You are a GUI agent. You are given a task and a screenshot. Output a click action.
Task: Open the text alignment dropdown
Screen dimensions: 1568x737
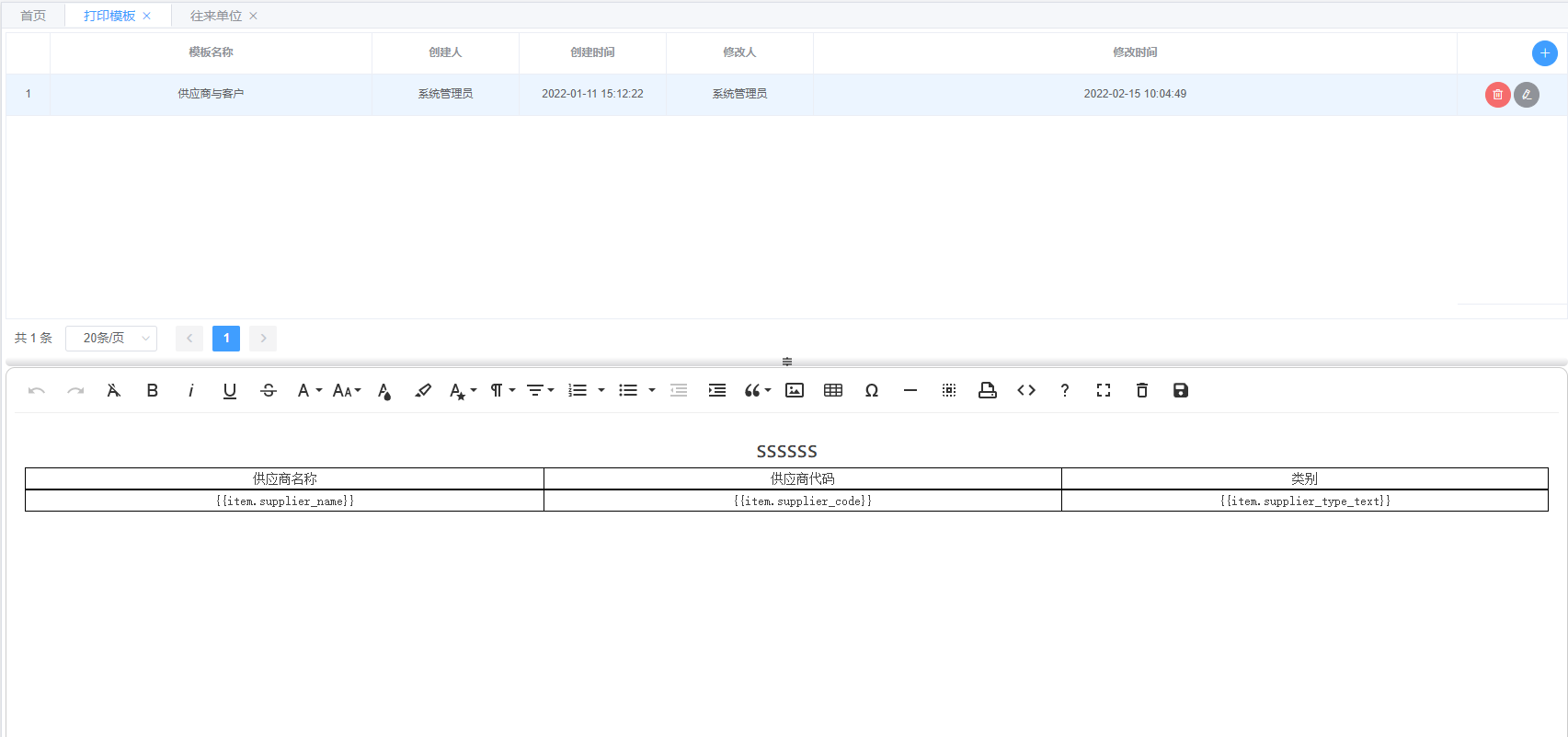pos(540,391)
